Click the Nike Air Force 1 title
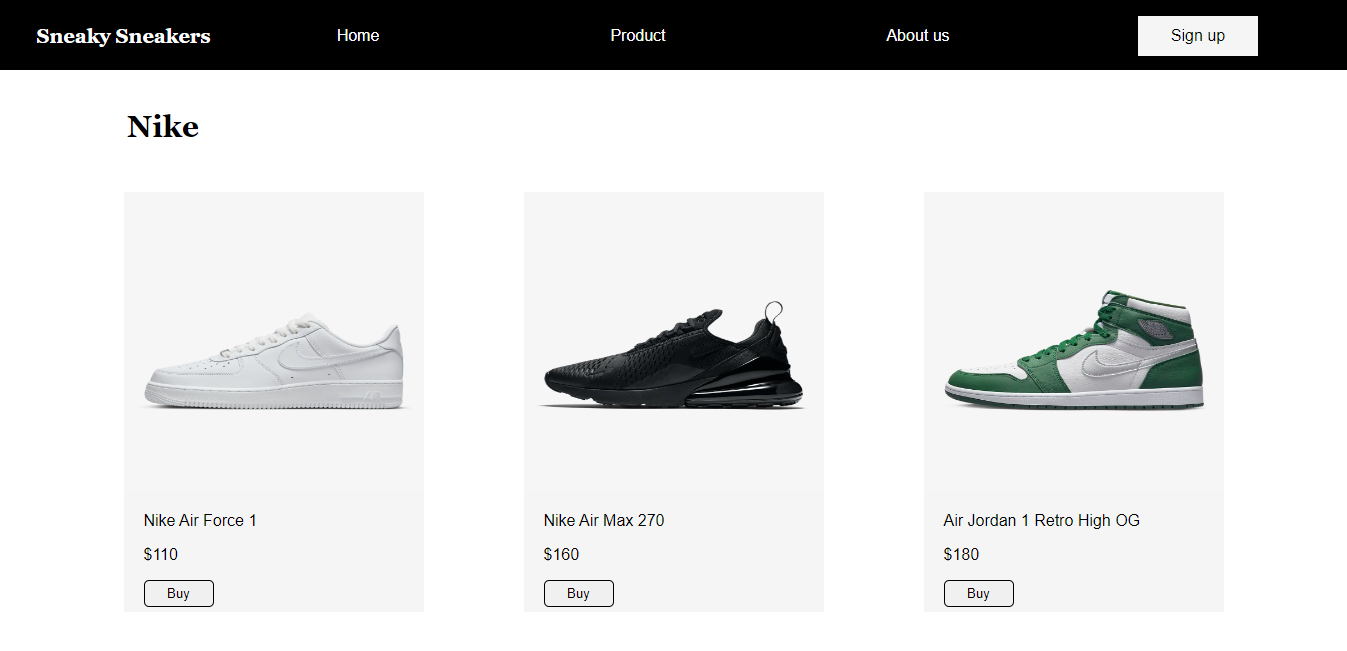This screenshot has height=651, width=1347. pos(200,520)
